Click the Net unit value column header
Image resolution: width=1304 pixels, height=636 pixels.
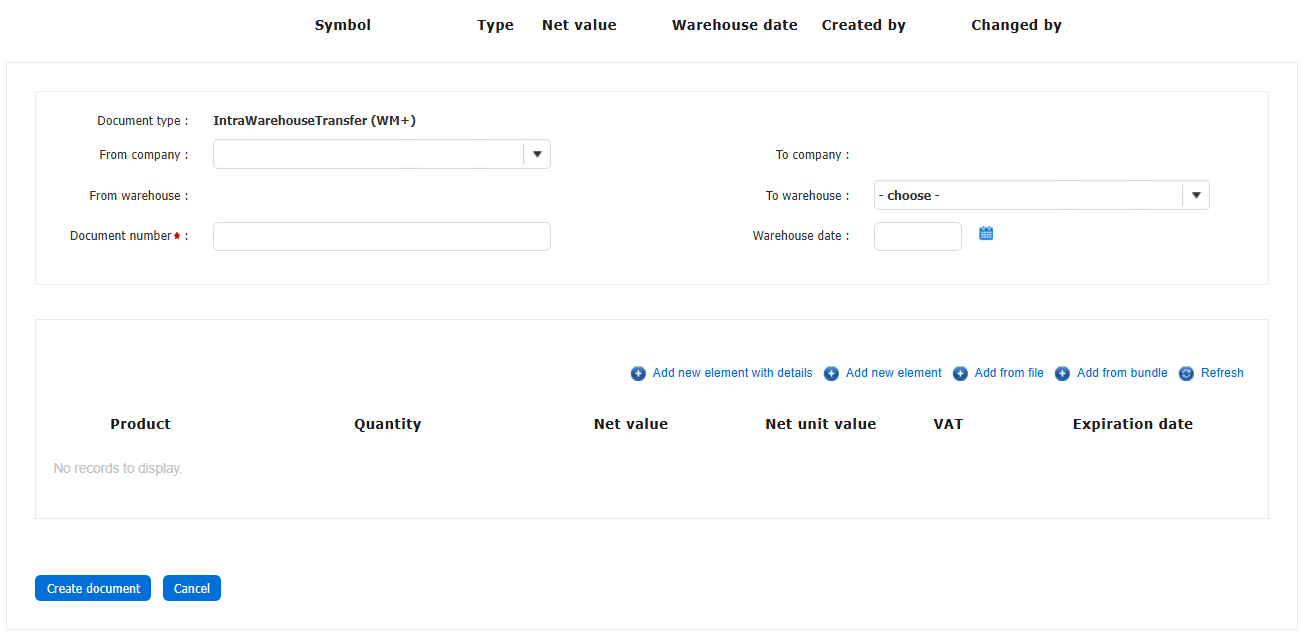point(820,424)
